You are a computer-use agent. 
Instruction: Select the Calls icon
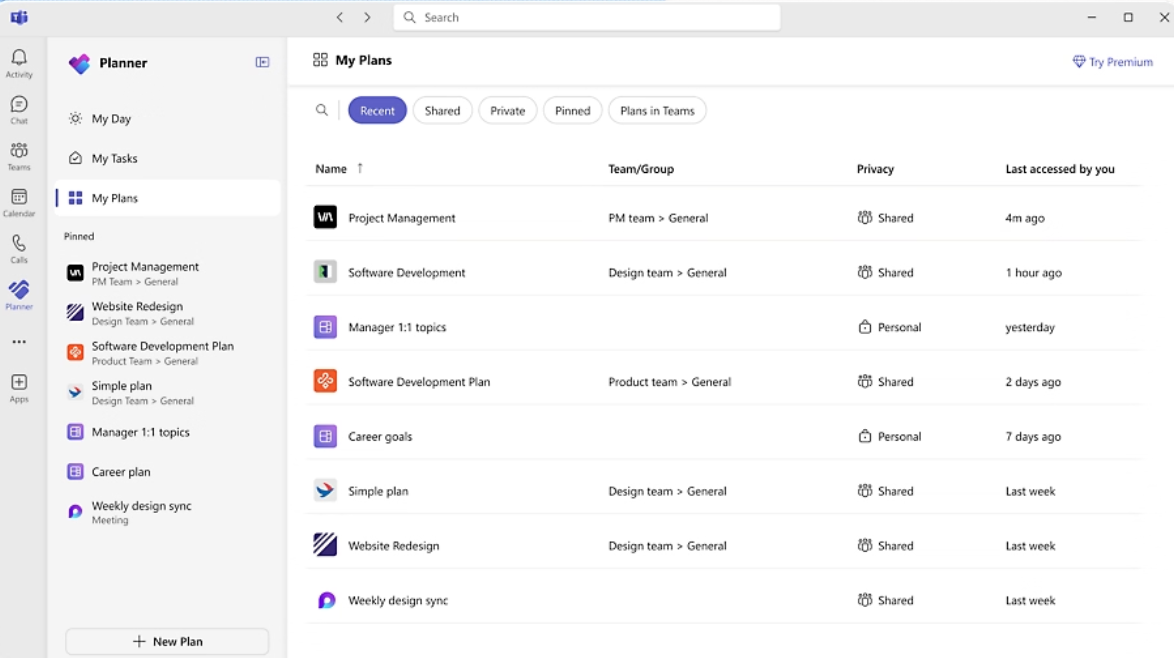click(19, 245)
